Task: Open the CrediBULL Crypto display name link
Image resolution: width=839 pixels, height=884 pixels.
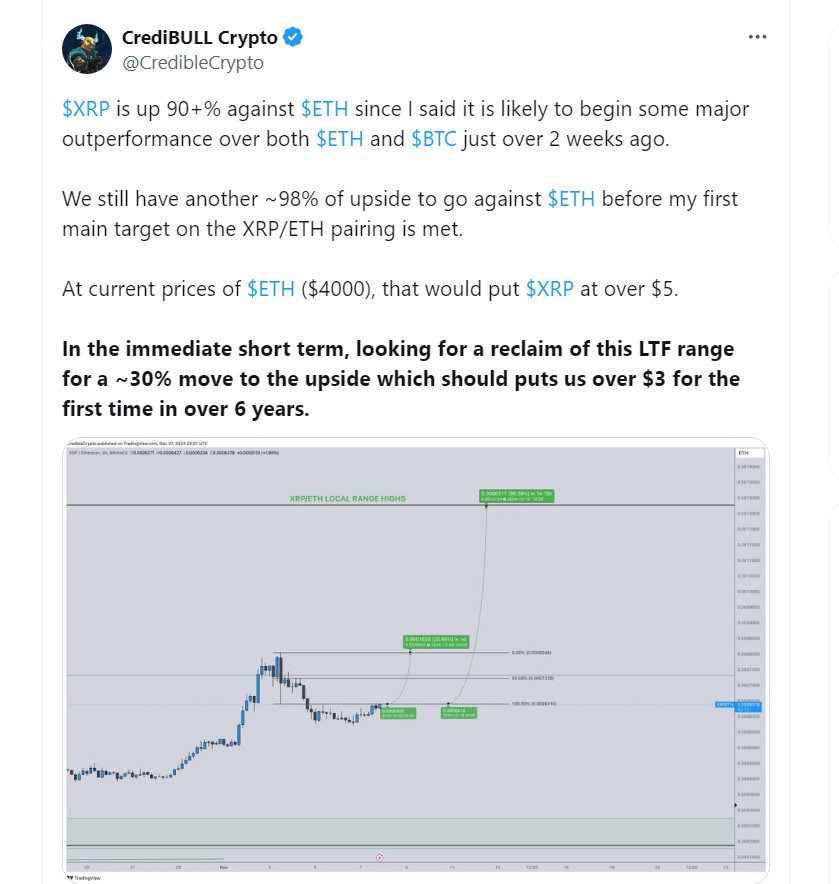Action: (200, 39)
